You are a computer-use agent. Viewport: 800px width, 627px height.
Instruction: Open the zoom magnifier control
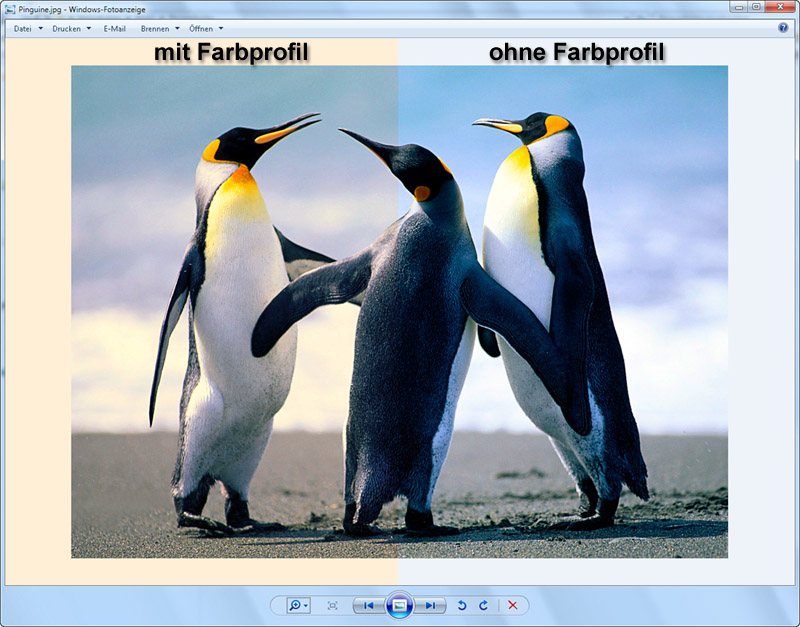pyautogui.click(x=297, y=605)
